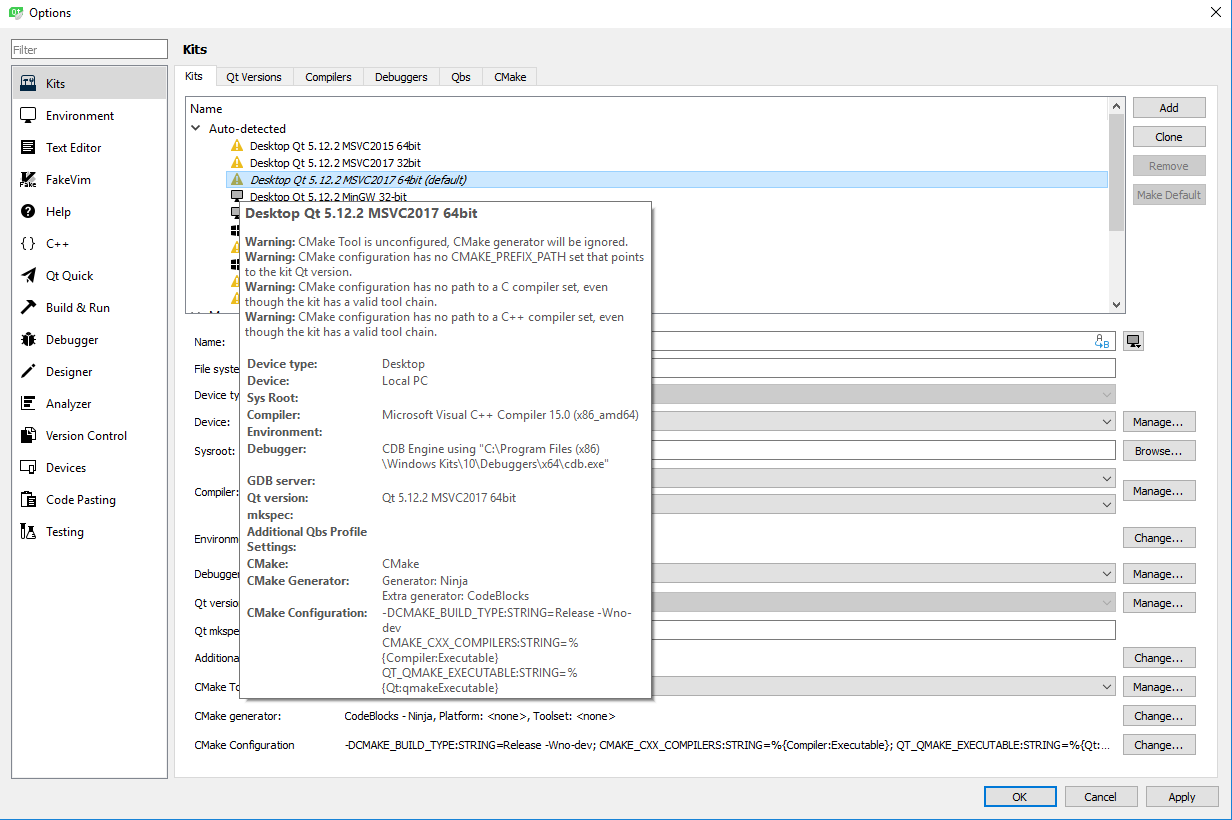Select the Analyzer category
Image resolution: width=1232 pixels, height=820 pixels.
(89, 404)
